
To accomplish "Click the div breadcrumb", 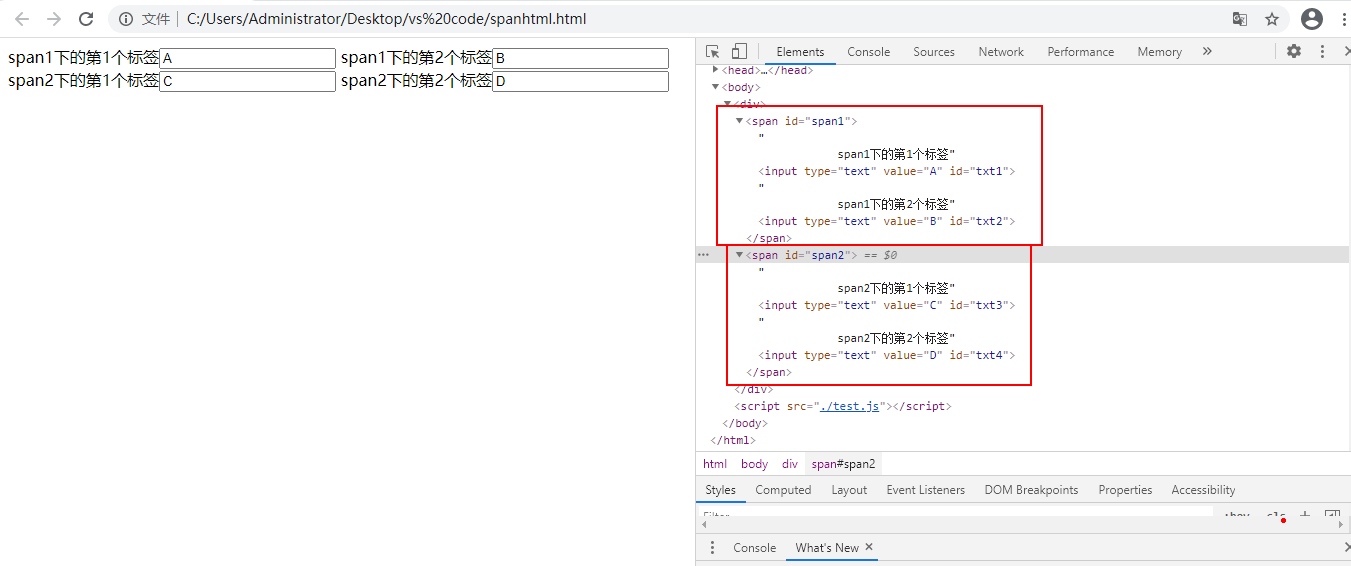I will (790, 464).
